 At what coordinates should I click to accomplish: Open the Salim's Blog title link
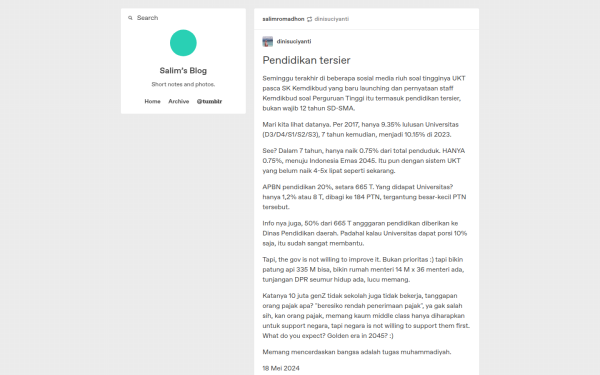183,70
